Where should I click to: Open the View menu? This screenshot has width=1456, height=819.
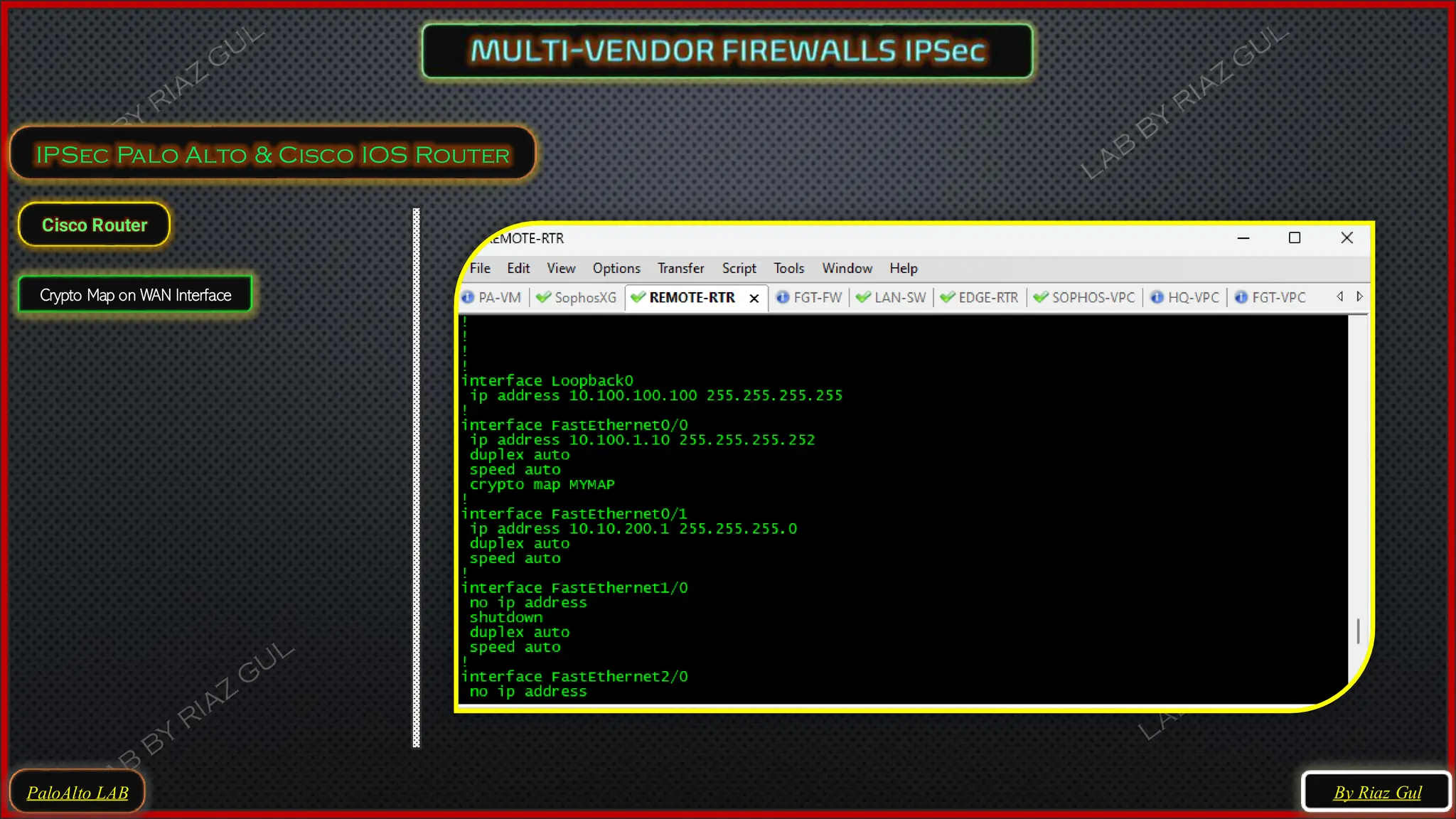click(x=561, y=268)
